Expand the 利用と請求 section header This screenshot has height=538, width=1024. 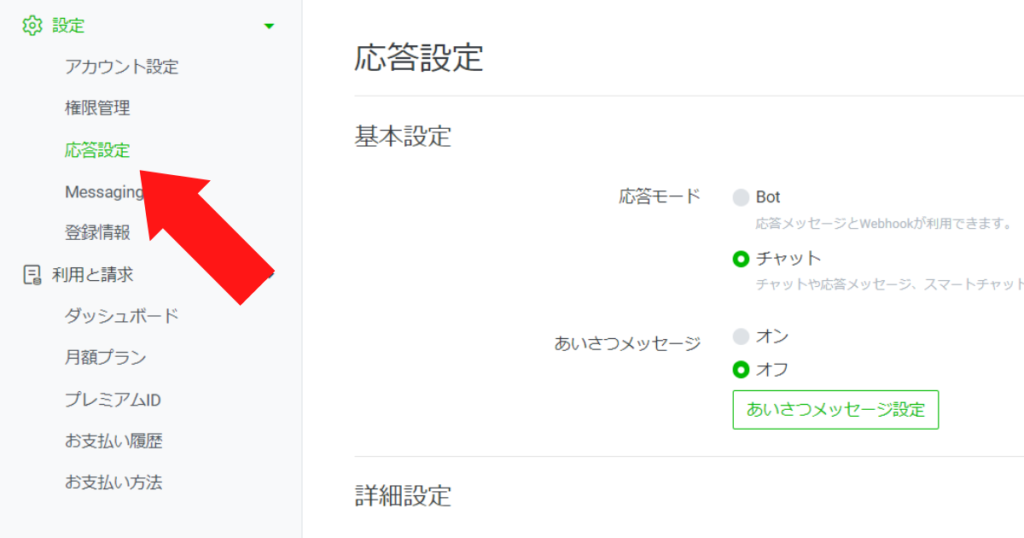92,275
